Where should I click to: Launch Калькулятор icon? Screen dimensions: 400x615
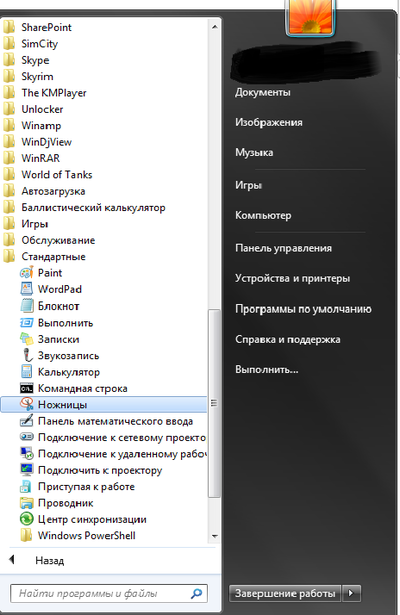[27, 372]
